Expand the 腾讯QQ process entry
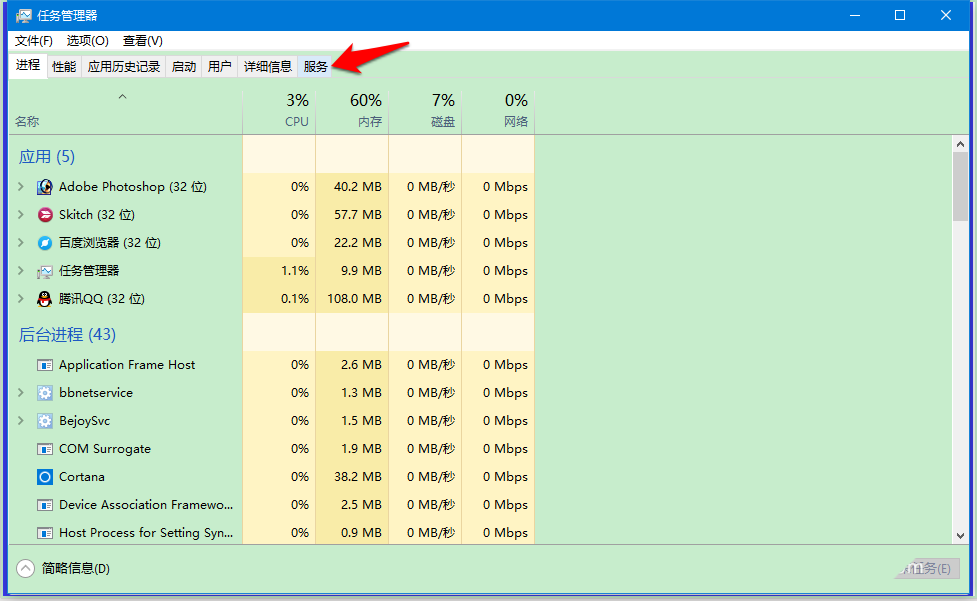 pyautogui.click(x=22, y=298)
